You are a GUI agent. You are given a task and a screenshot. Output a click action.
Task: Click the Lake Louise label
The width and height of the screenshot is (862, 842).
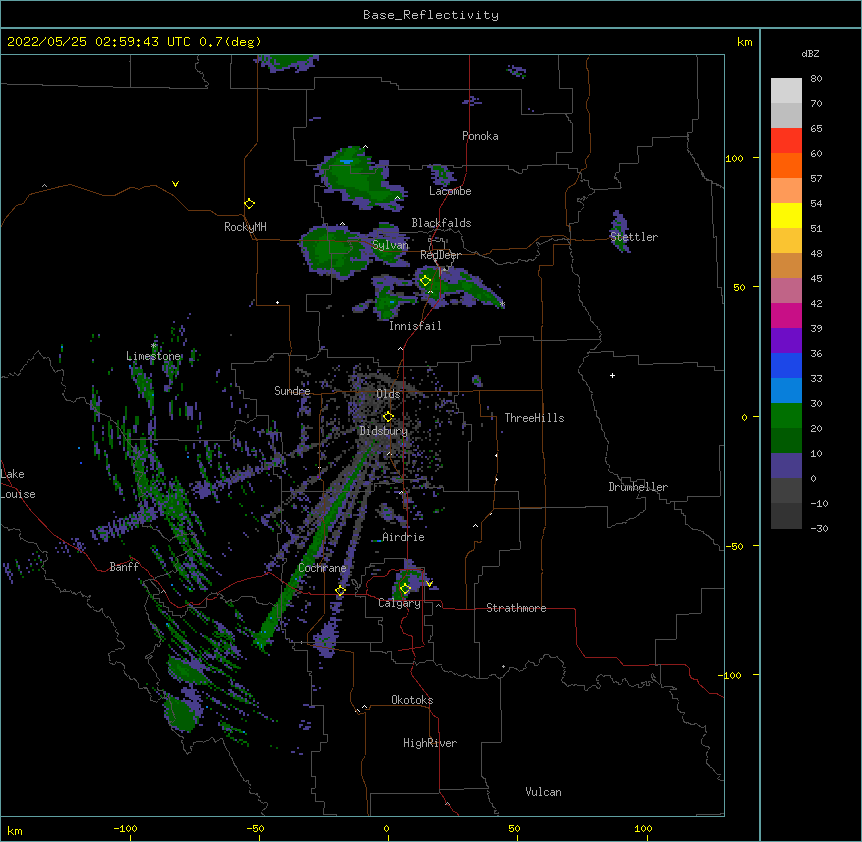(18, 484)
